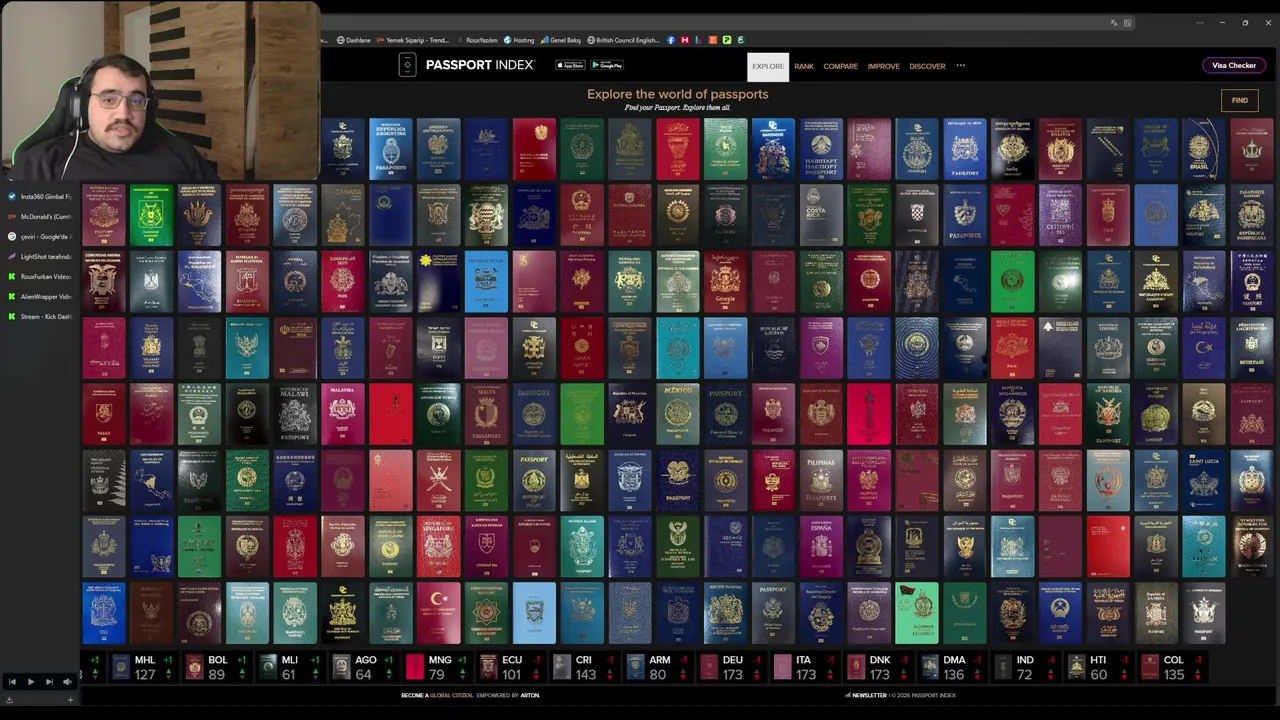Screen dimensions: 1280x720
Task: Open the ARTON footer link
Action: 530,695
